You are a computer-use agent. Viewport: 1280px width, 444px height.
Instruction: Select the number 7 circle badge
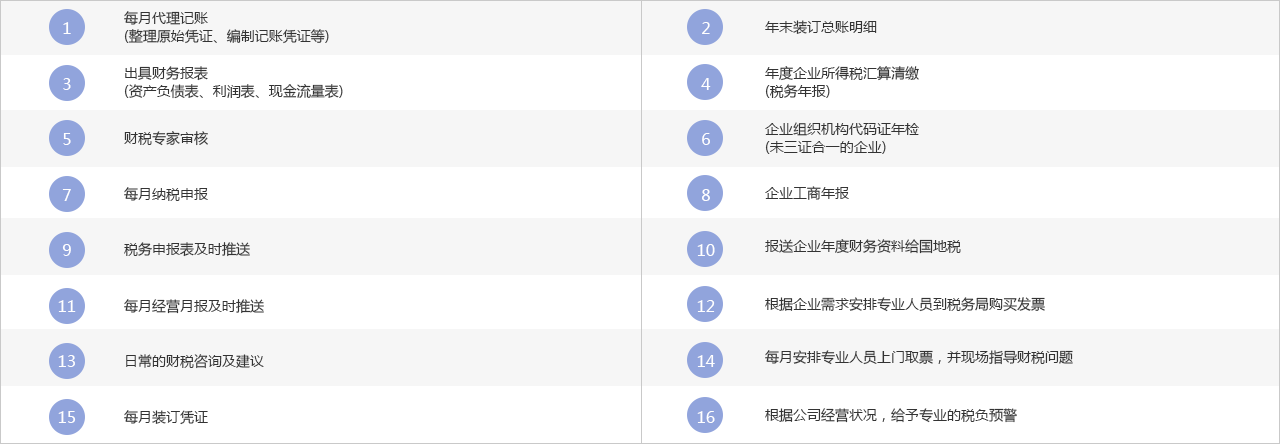click(x=67, y=194)
